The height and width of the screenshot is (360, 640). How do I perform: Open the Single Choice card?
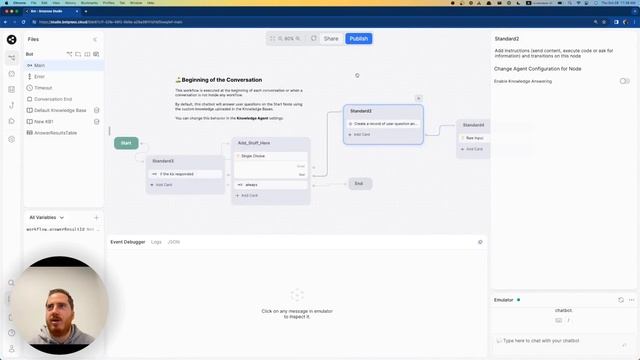271,156
